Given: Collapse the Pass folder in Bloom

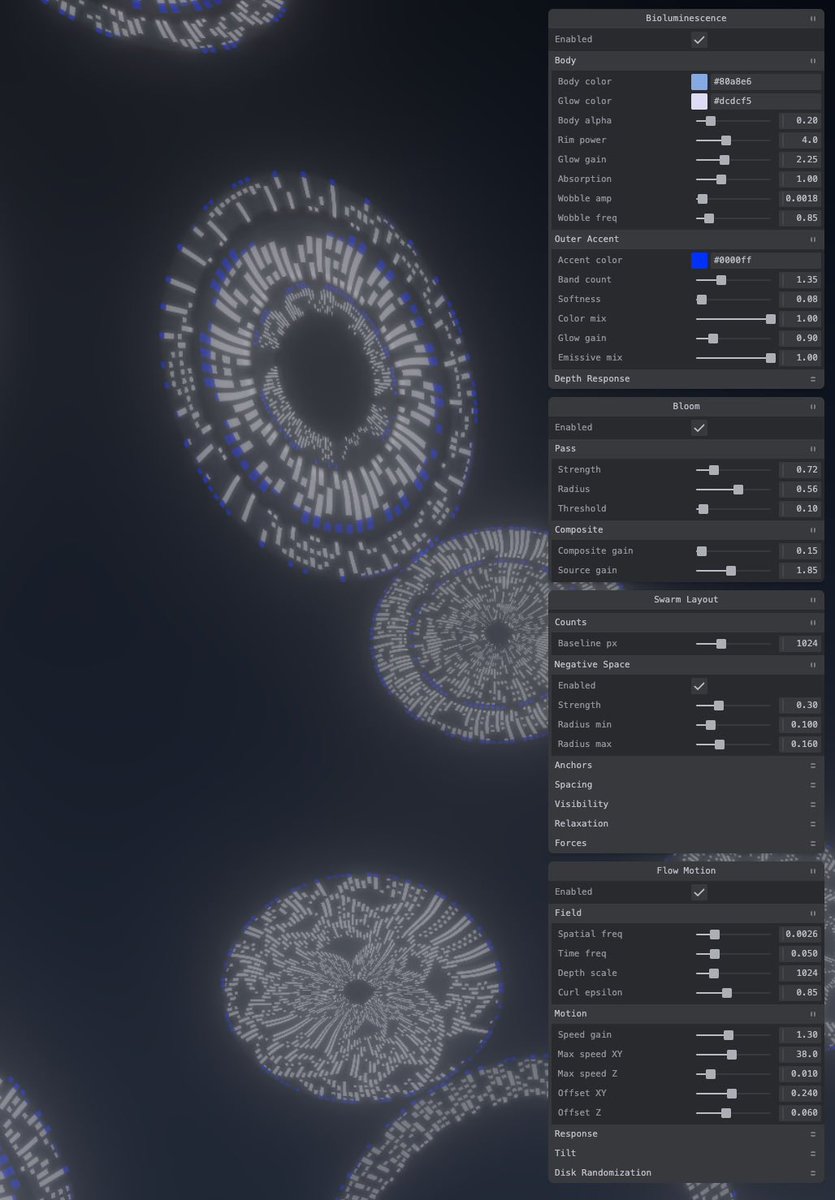Looking at the screenshot, I should [686, 449].
